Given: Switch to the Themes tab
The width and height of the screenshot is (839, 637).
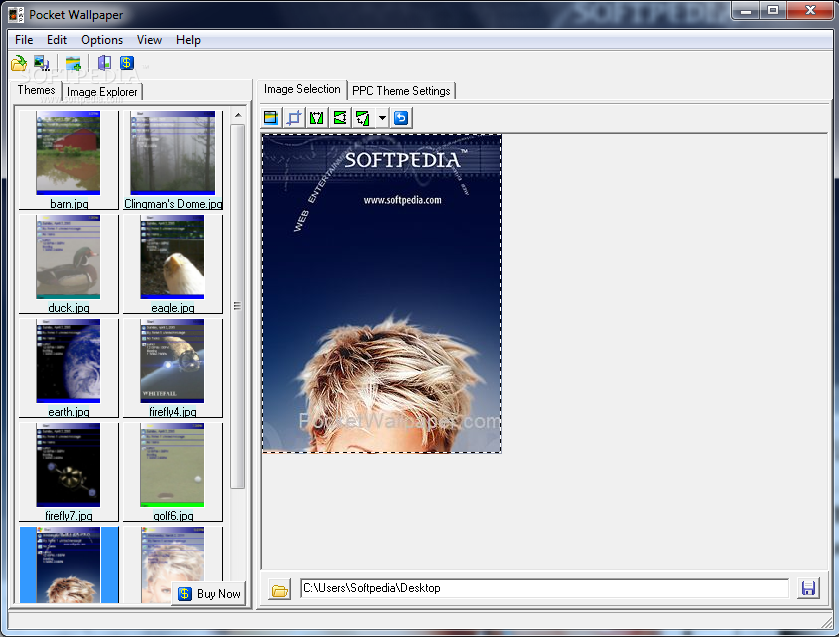Looking at the screenshot, I should pyautogui.click(x=36, y=90).
